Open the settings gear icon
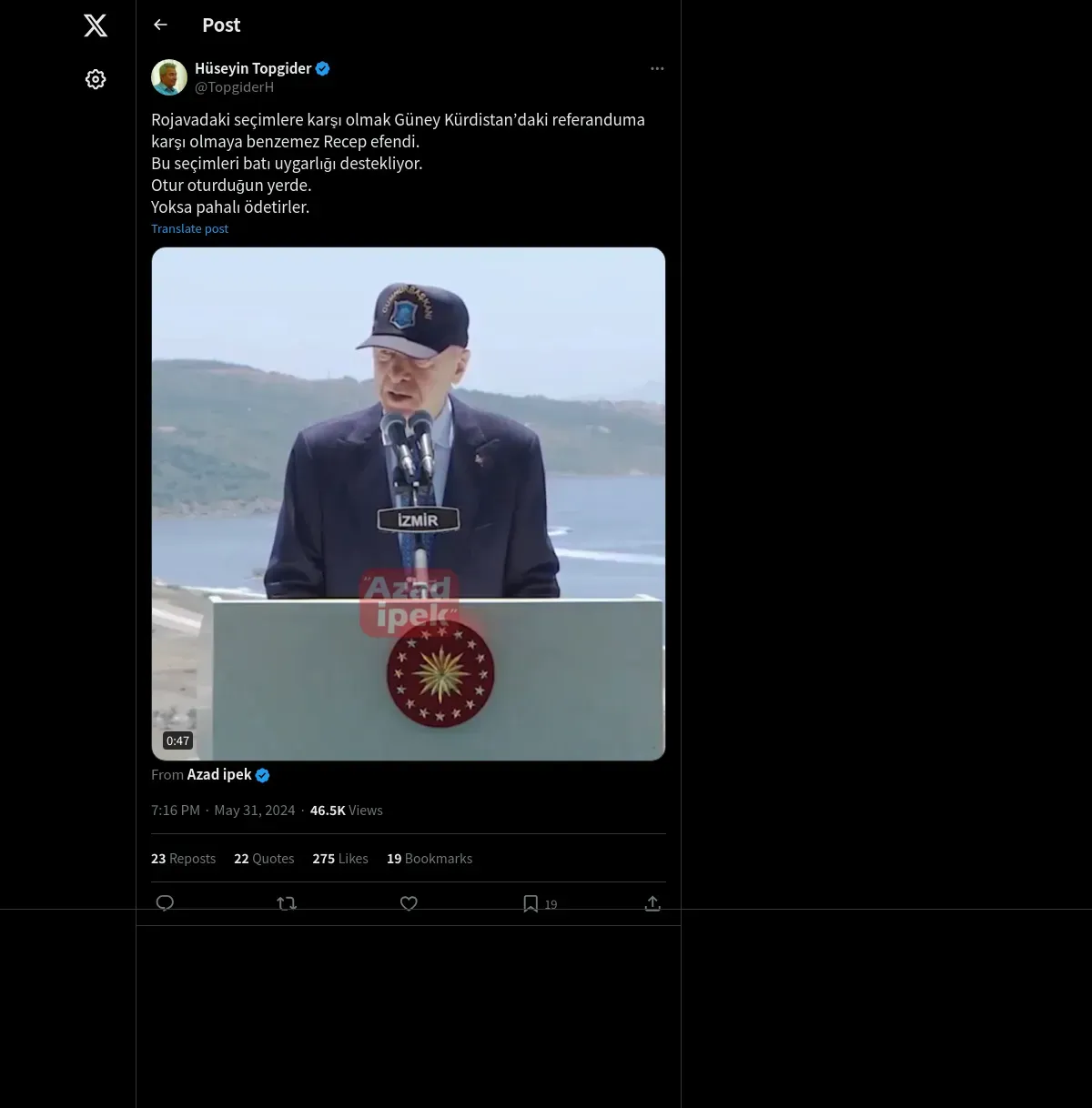 96,79
